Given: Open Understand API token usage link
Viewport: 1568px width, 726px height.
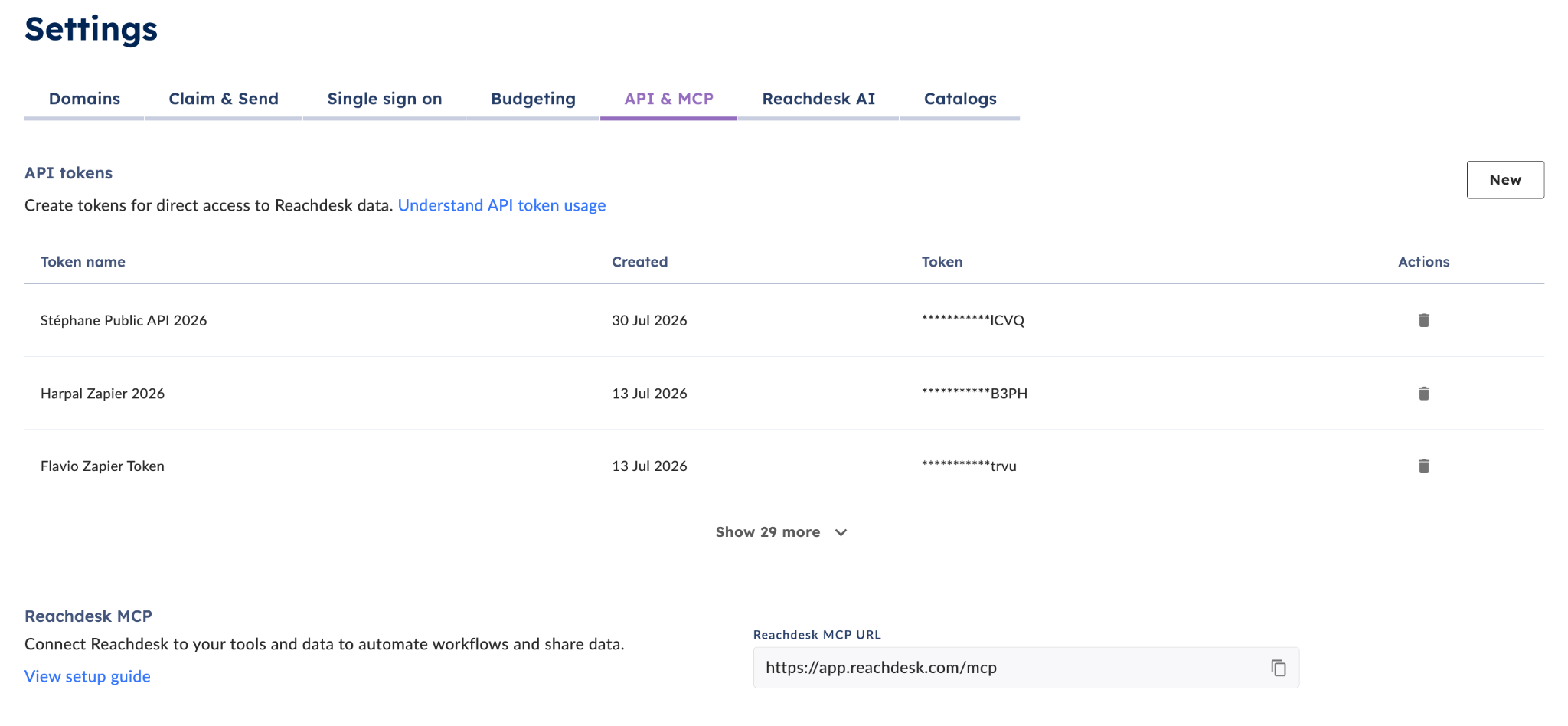Looking at the screenshot, I should [x=501, y=205].
